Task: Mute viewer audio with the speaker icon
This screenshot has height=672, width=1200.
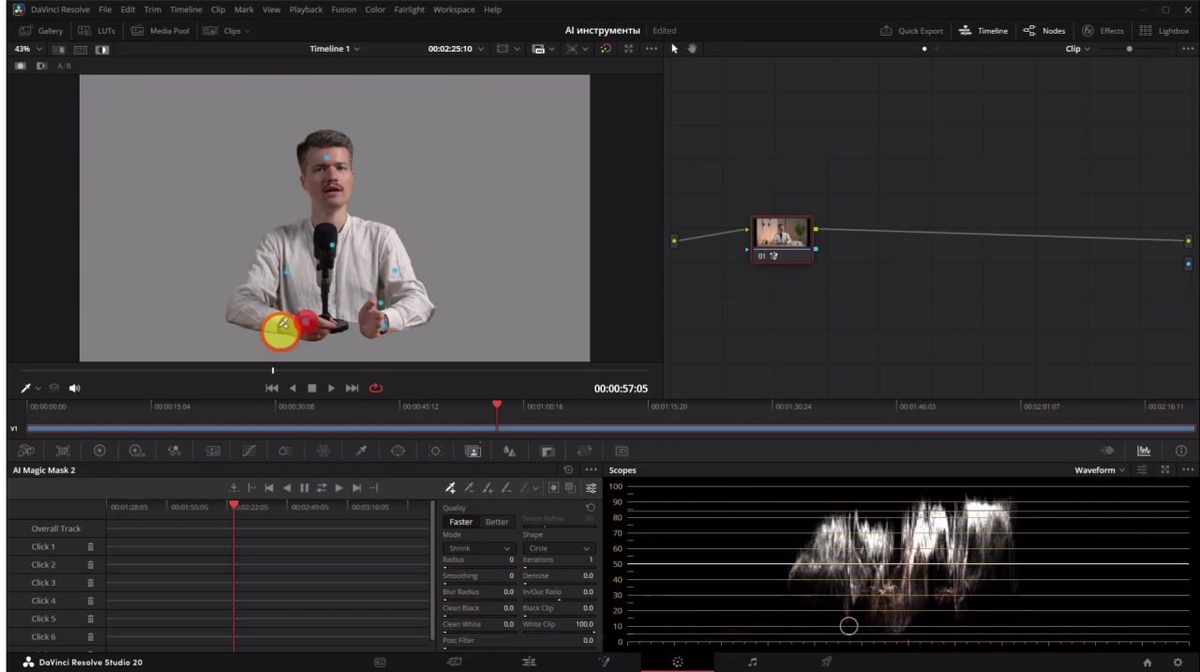Action: coord(74,388)
